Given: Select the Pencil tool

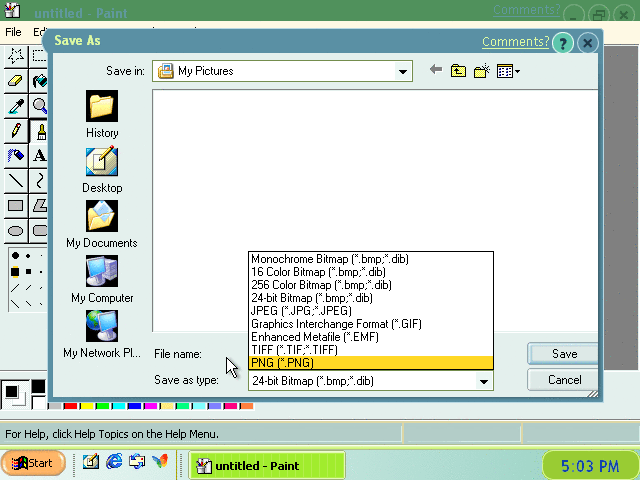Looking at the screenshot, I should (16, 131).
